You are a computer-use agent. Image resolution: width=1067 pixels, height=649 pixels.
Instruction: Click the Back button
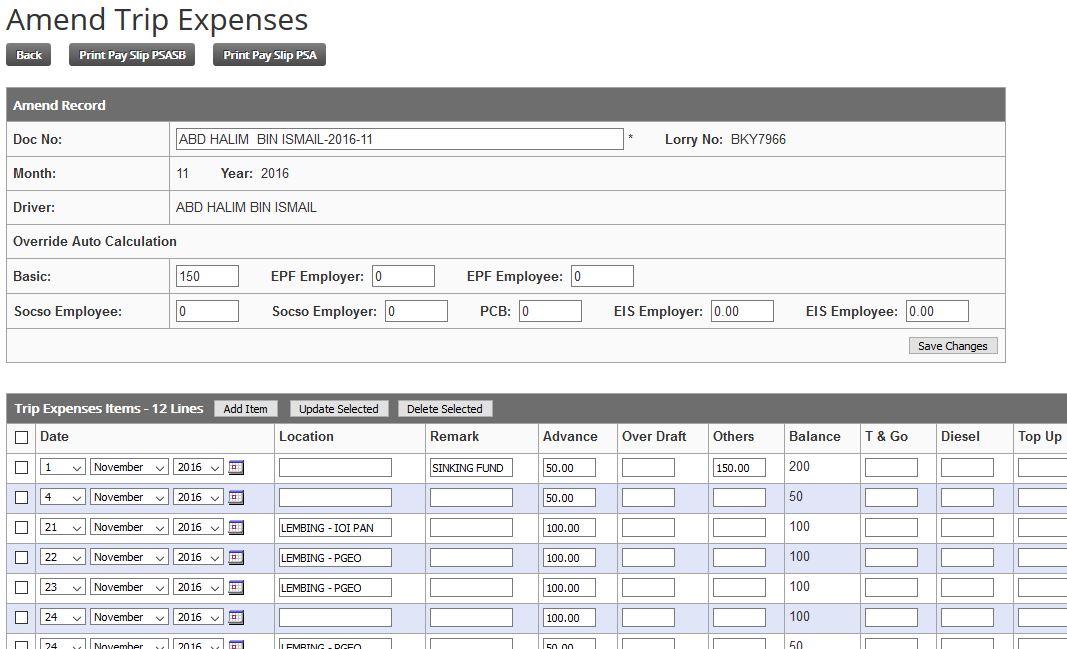coord(29,55)
